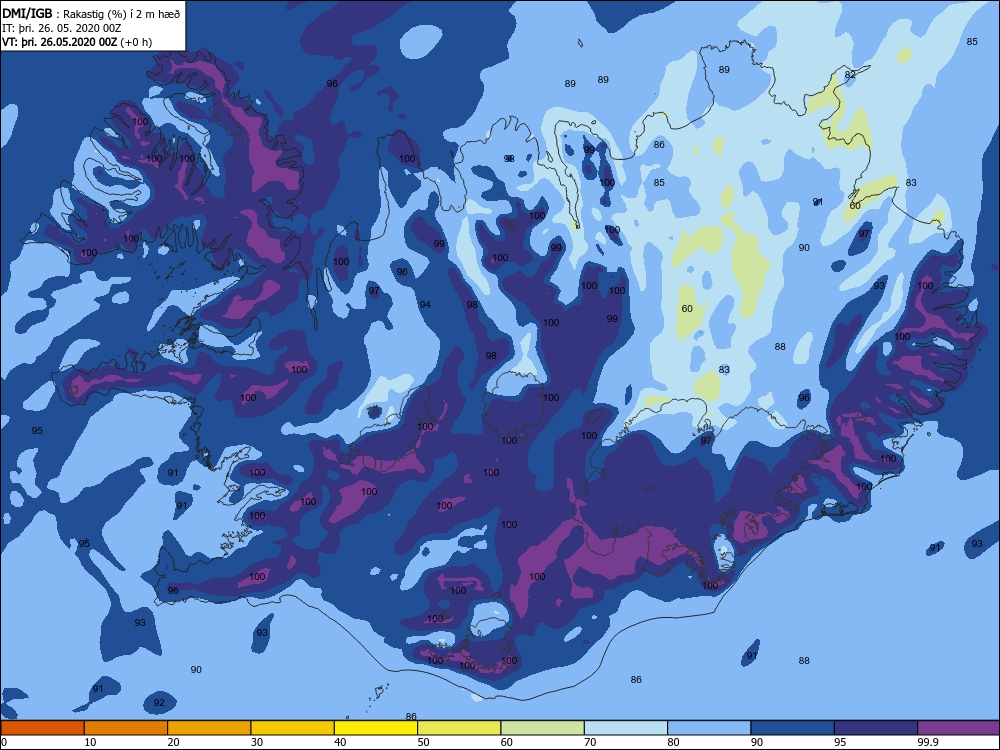Screen dimensions: 1000x750
Task: Select the legend scale label '80'
Action: click(673, 742)
